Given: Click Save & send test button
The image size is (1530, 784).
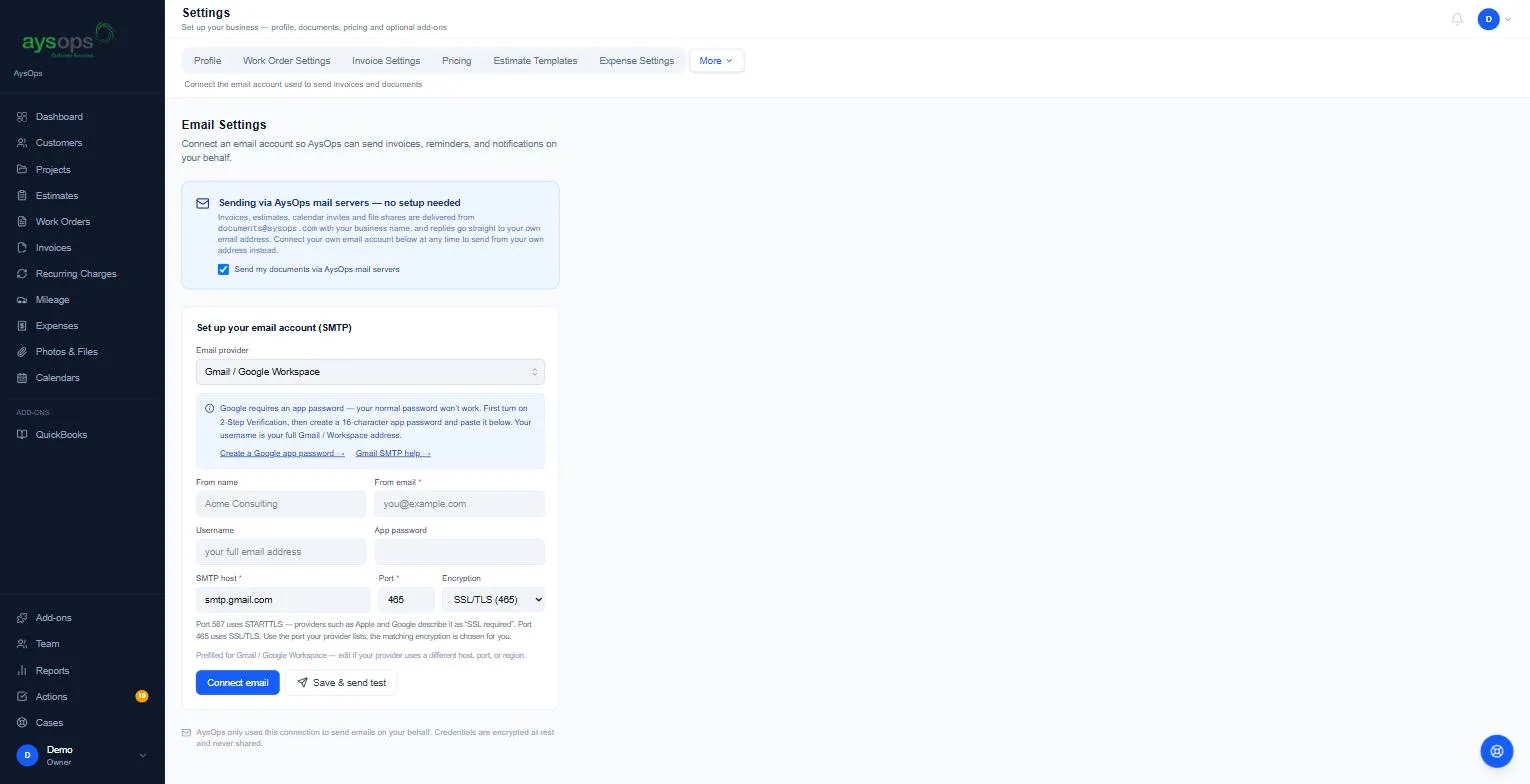Looking at the screenshot, I should click(341, 683).
